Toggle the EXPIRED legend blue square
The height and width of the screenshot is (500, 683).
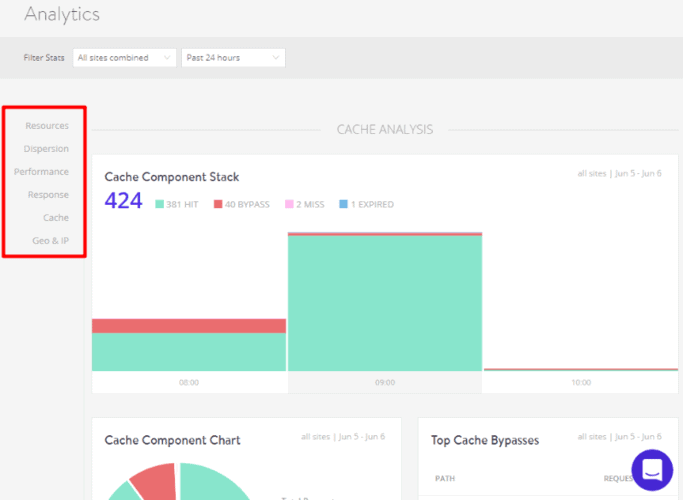click(x=343, y=204)
